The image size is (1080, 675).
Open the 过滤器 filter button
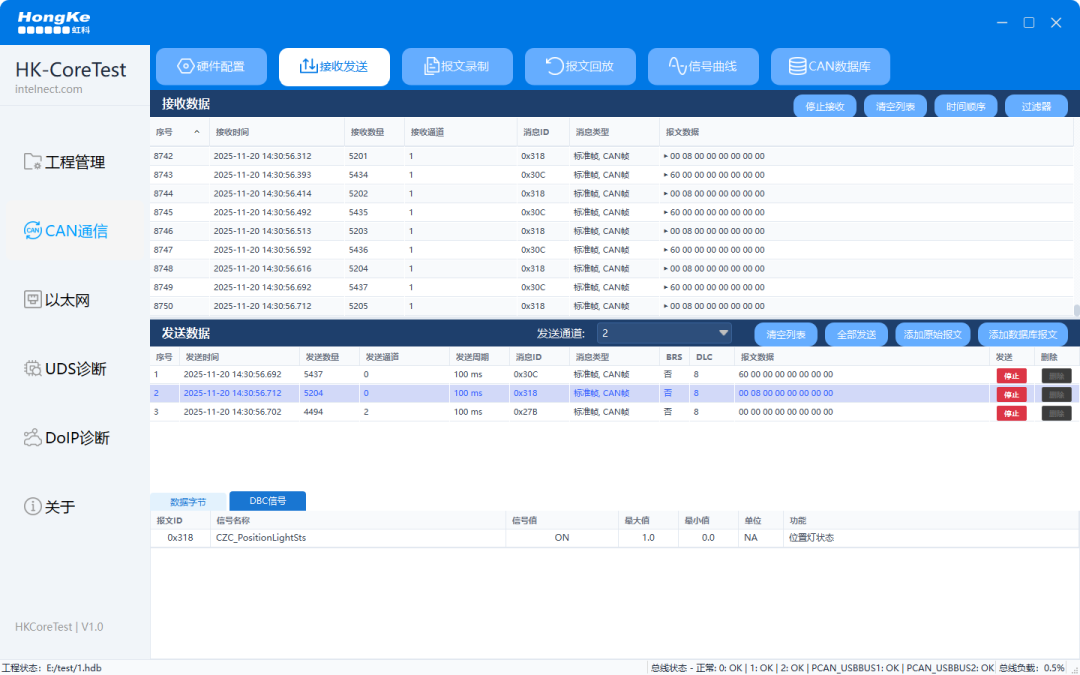tap(1036, 107)
